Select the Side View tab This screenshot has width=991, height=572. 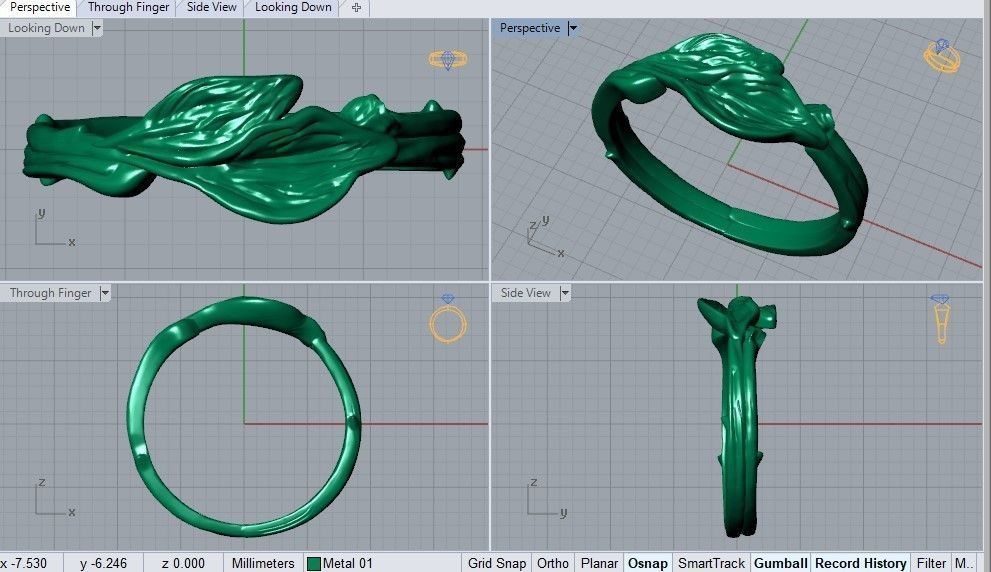[212, 8]
